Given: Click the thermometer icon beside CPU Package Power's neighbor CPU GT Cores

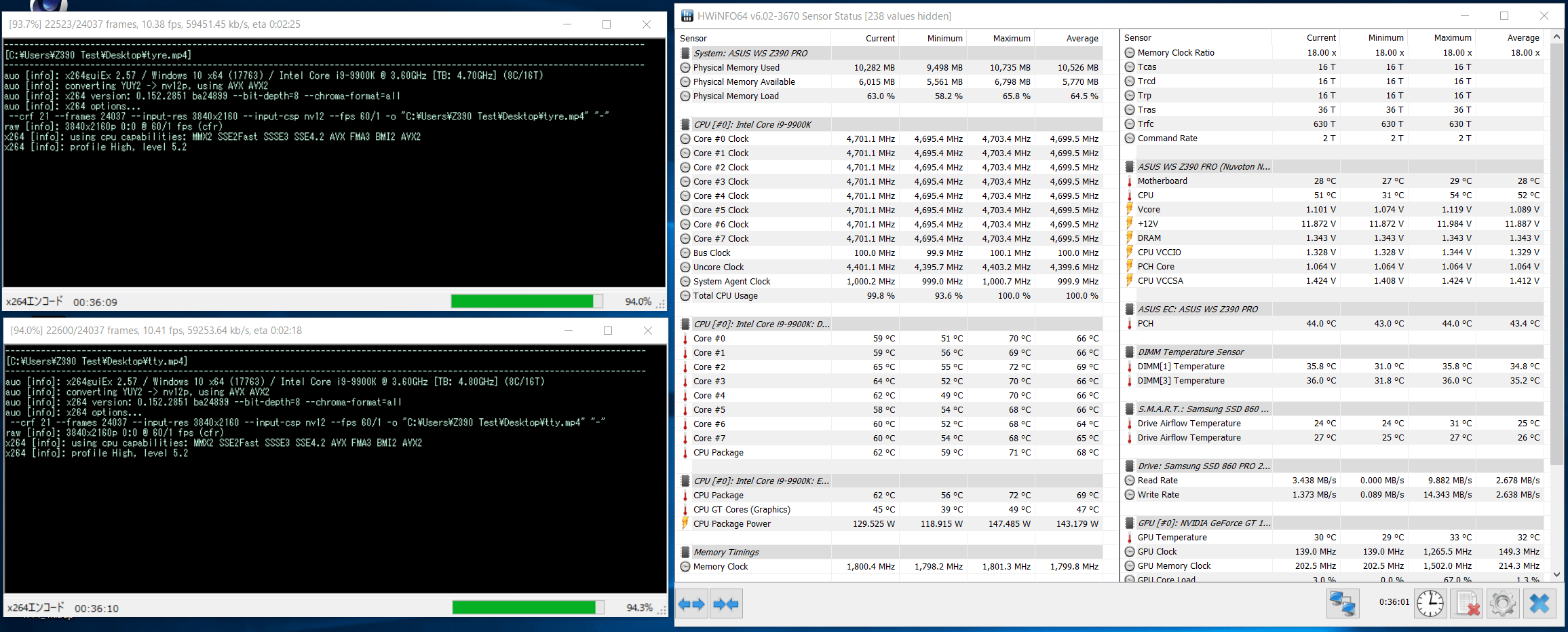Looking at the screenshot, I should click(x=685, y=509).
